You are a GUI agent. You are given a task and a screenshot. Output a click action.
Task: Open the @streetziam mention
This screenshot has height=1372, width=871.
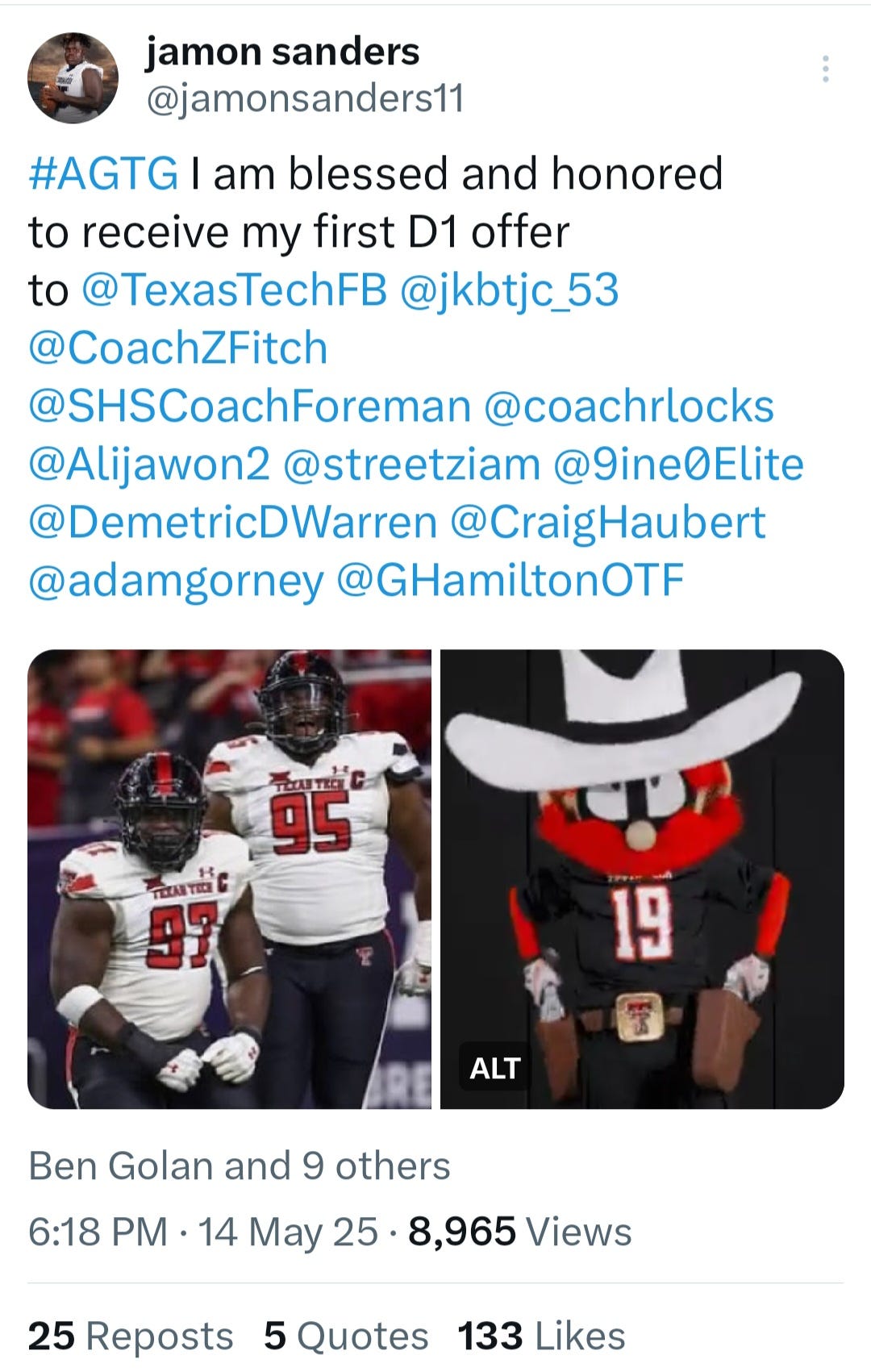coord(412,465)
